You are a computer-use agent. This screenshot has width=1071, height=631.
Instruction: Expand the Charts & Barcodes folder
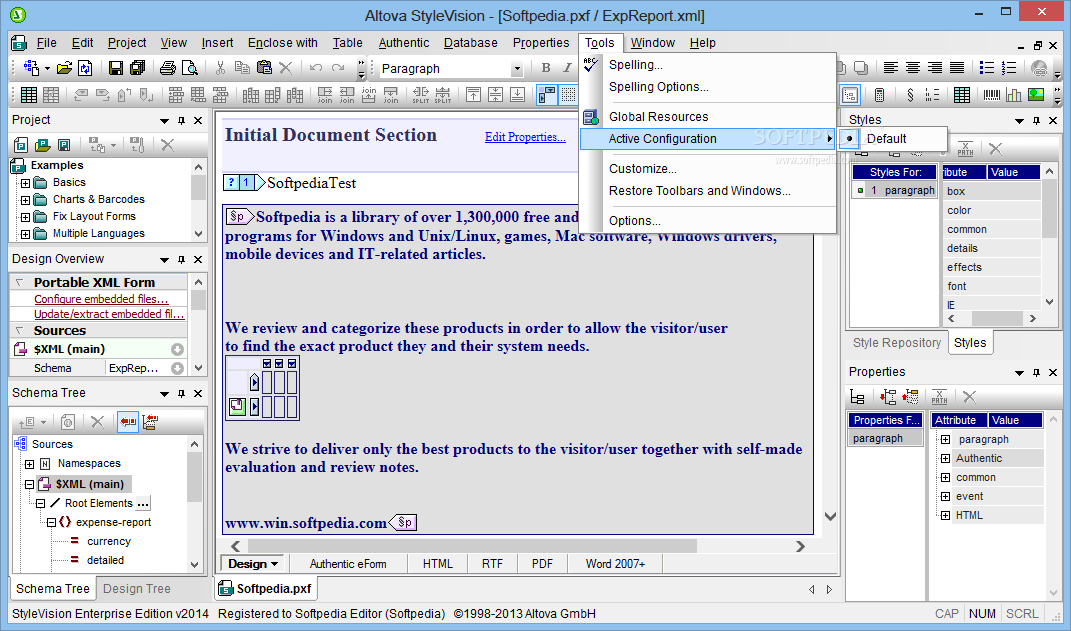(x=25, y=200)
